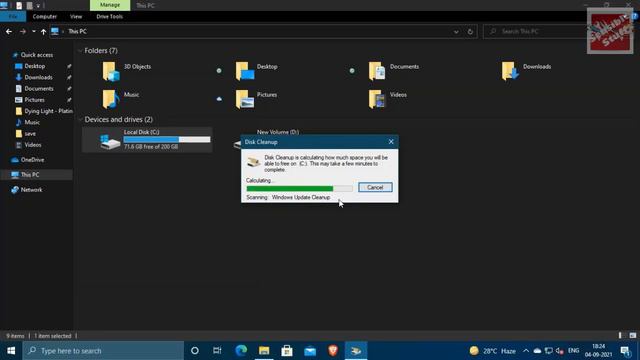
Task: Click the Disk Cleanup green progress bar
Action: 299,188
